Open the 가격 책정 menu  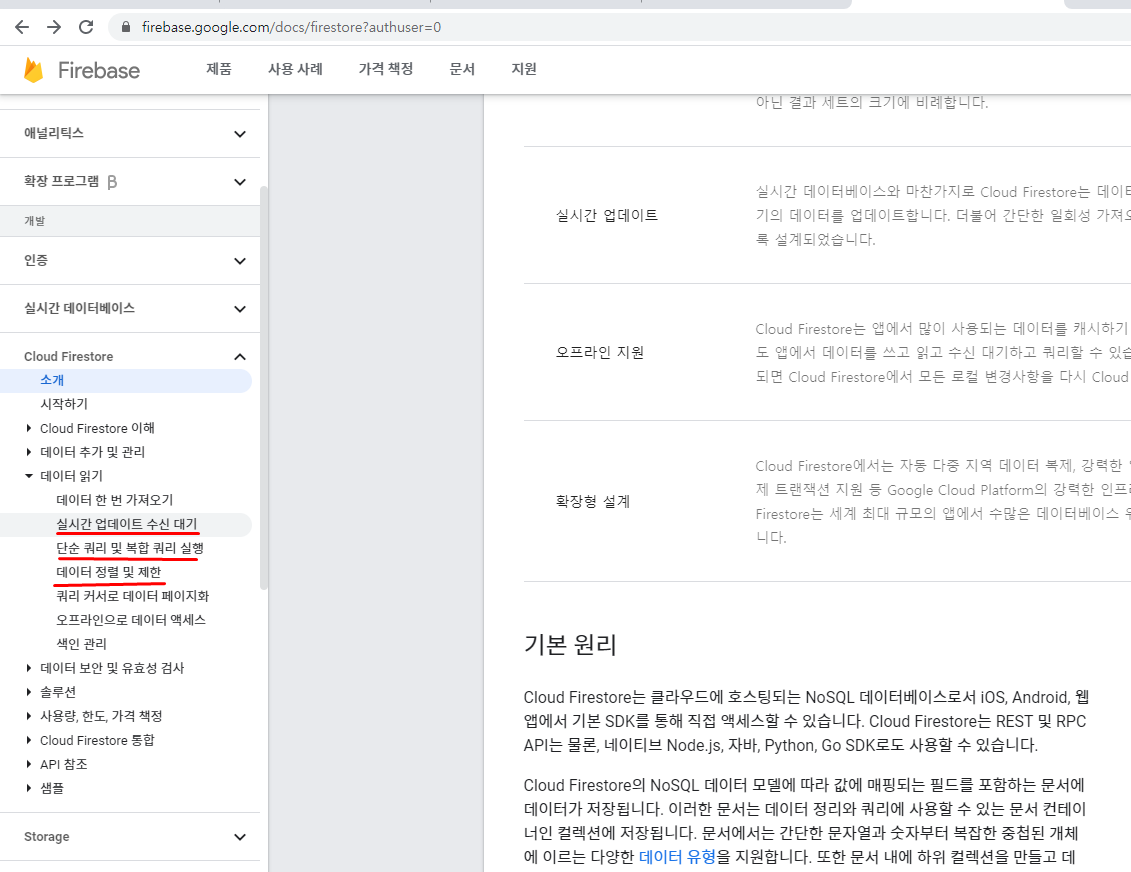tap(386, 69)
